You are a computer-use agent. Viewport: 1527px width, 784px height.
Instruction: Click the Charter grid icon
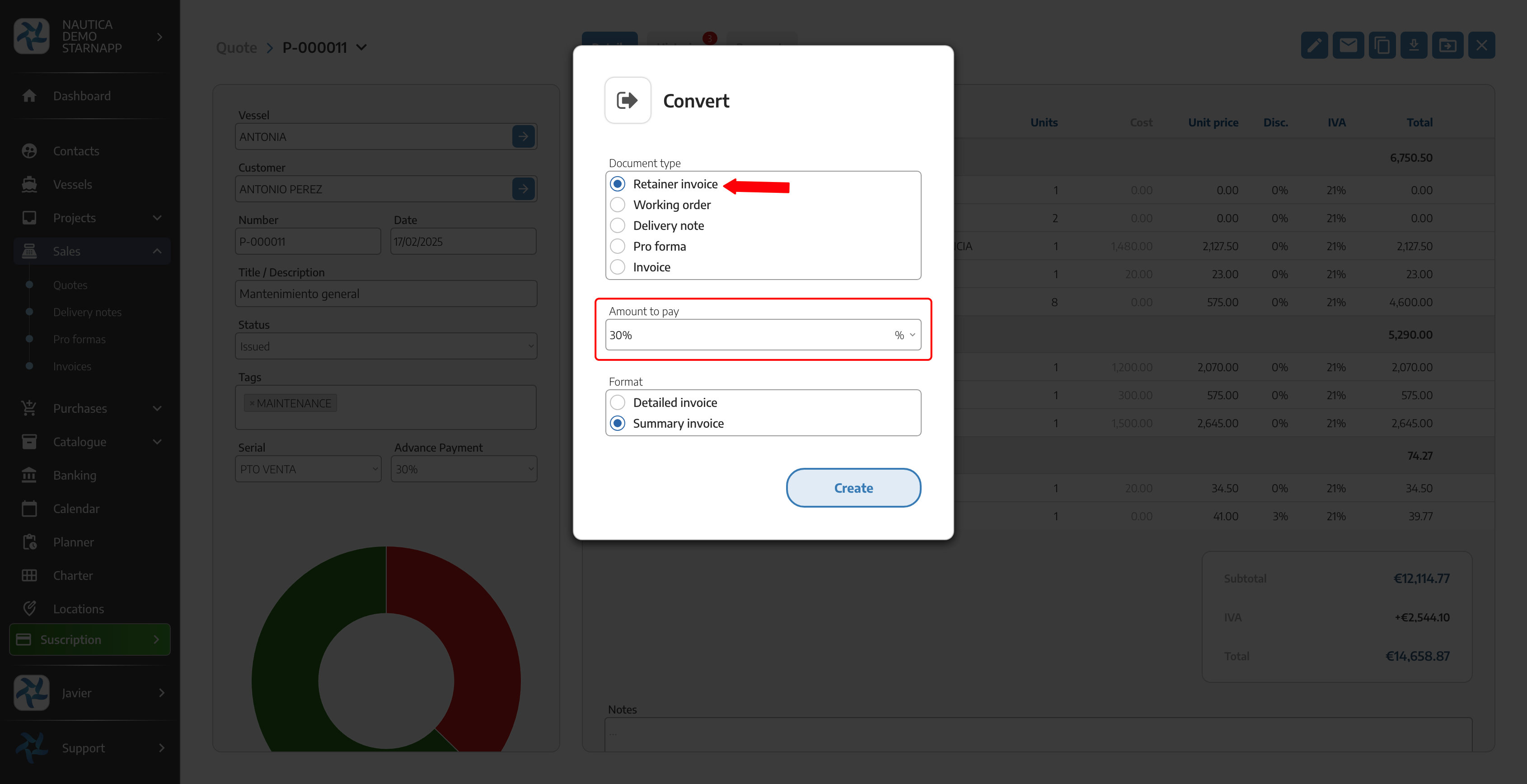[29, 575]
